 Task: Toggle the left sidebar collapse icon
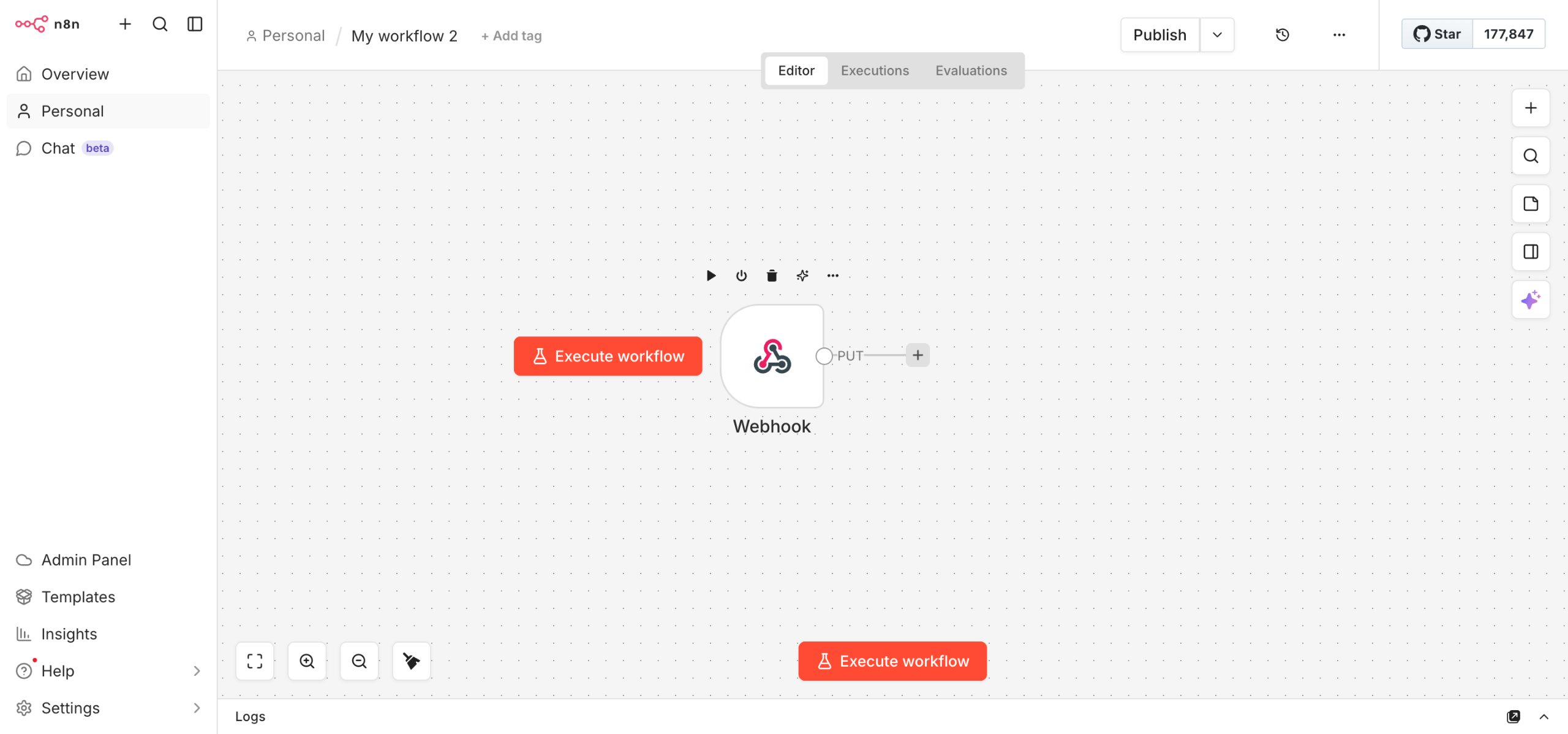tap(195, 24)
